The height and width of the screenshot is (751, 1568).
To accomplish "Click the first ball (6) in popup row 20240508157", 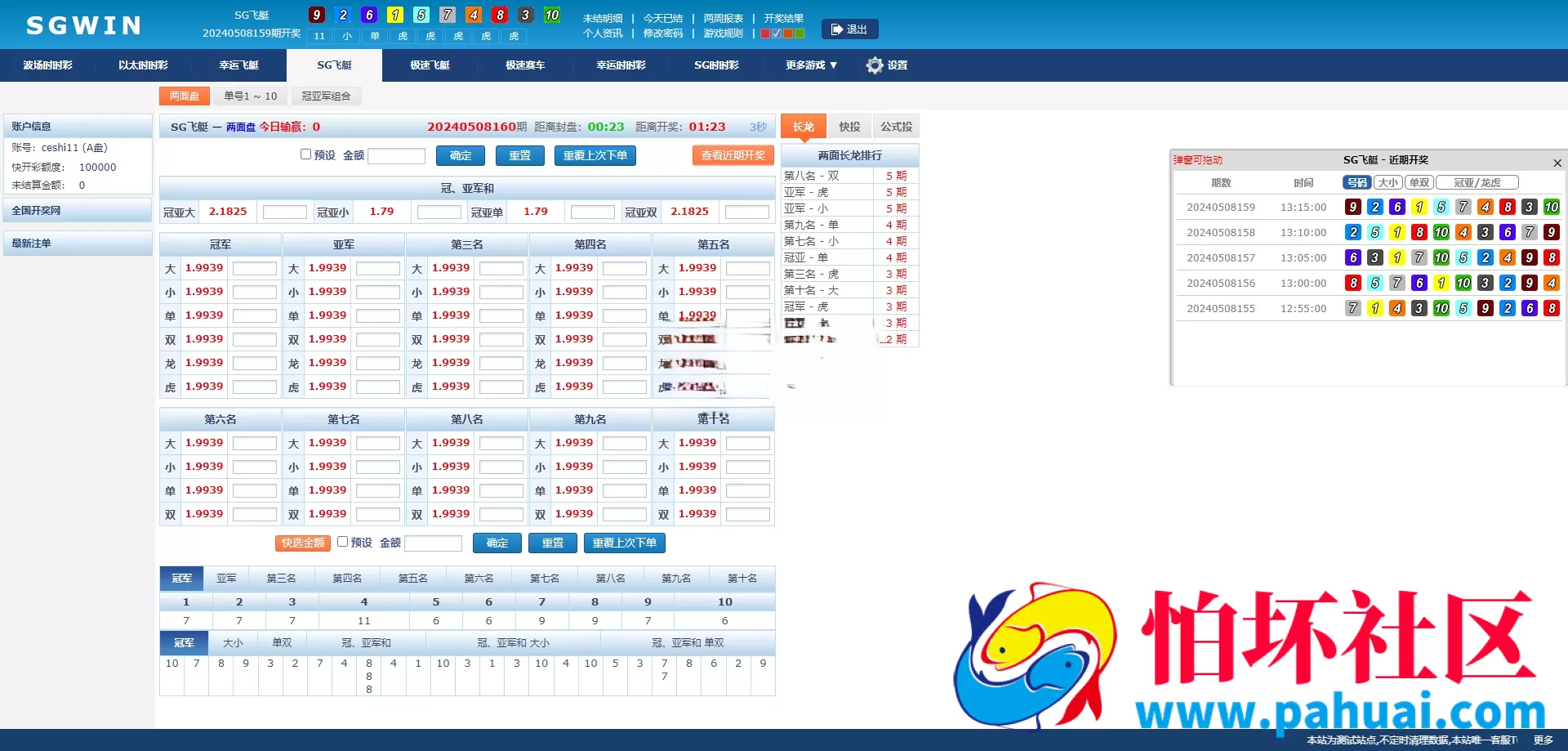I will (x=1353, y=257).
